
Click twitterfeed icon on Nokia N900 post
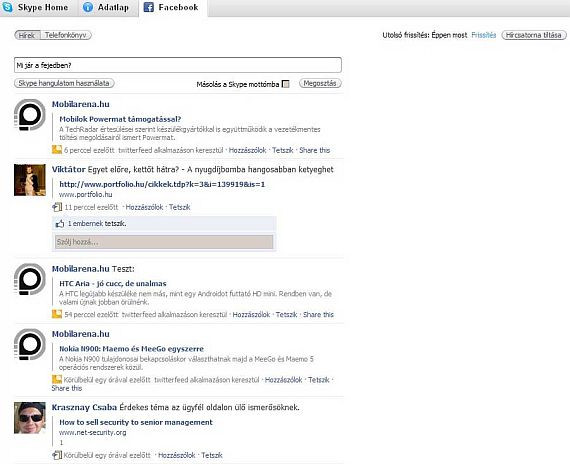pos(57,379)
